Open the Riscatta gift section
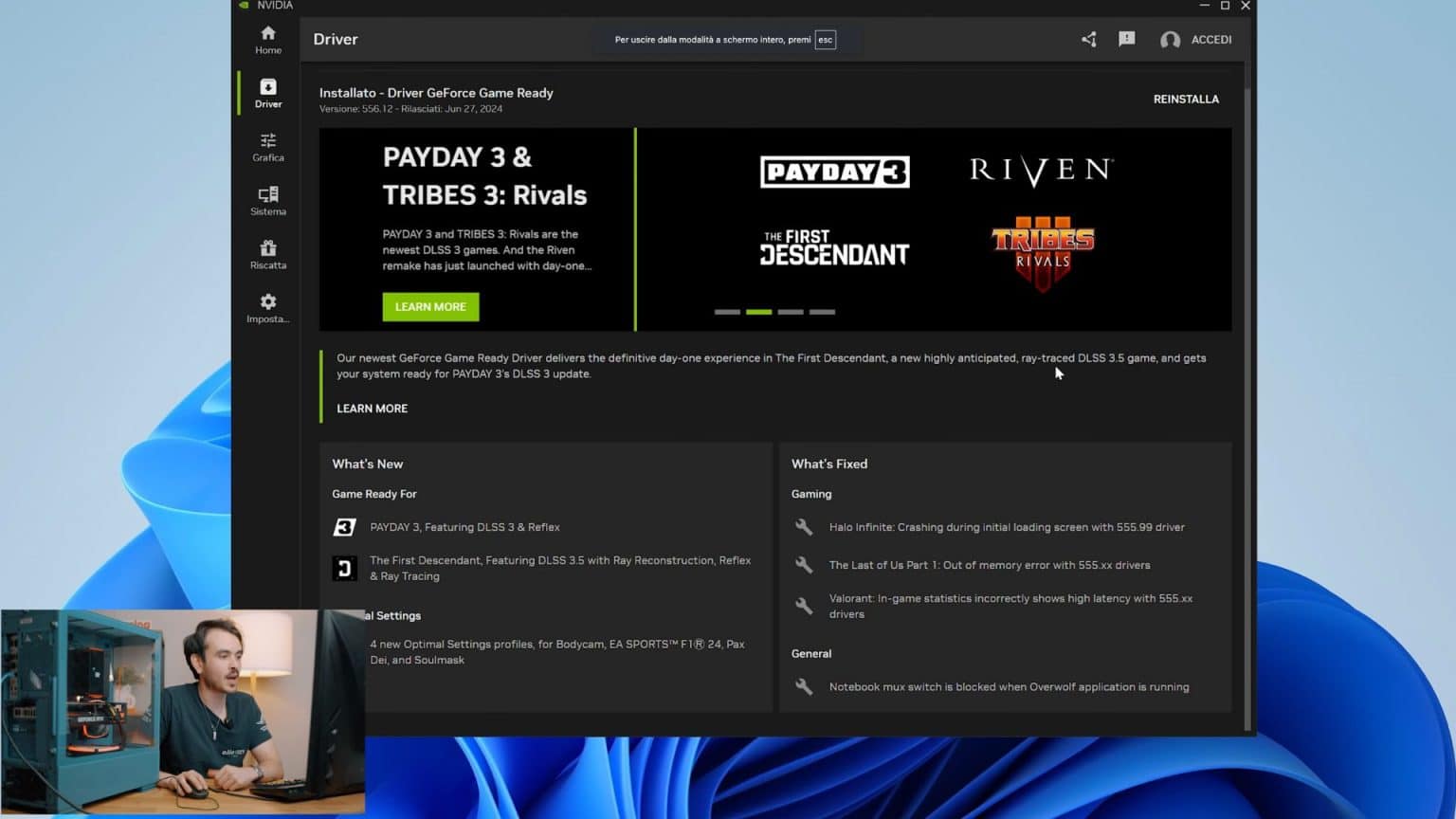 (268, 254)
